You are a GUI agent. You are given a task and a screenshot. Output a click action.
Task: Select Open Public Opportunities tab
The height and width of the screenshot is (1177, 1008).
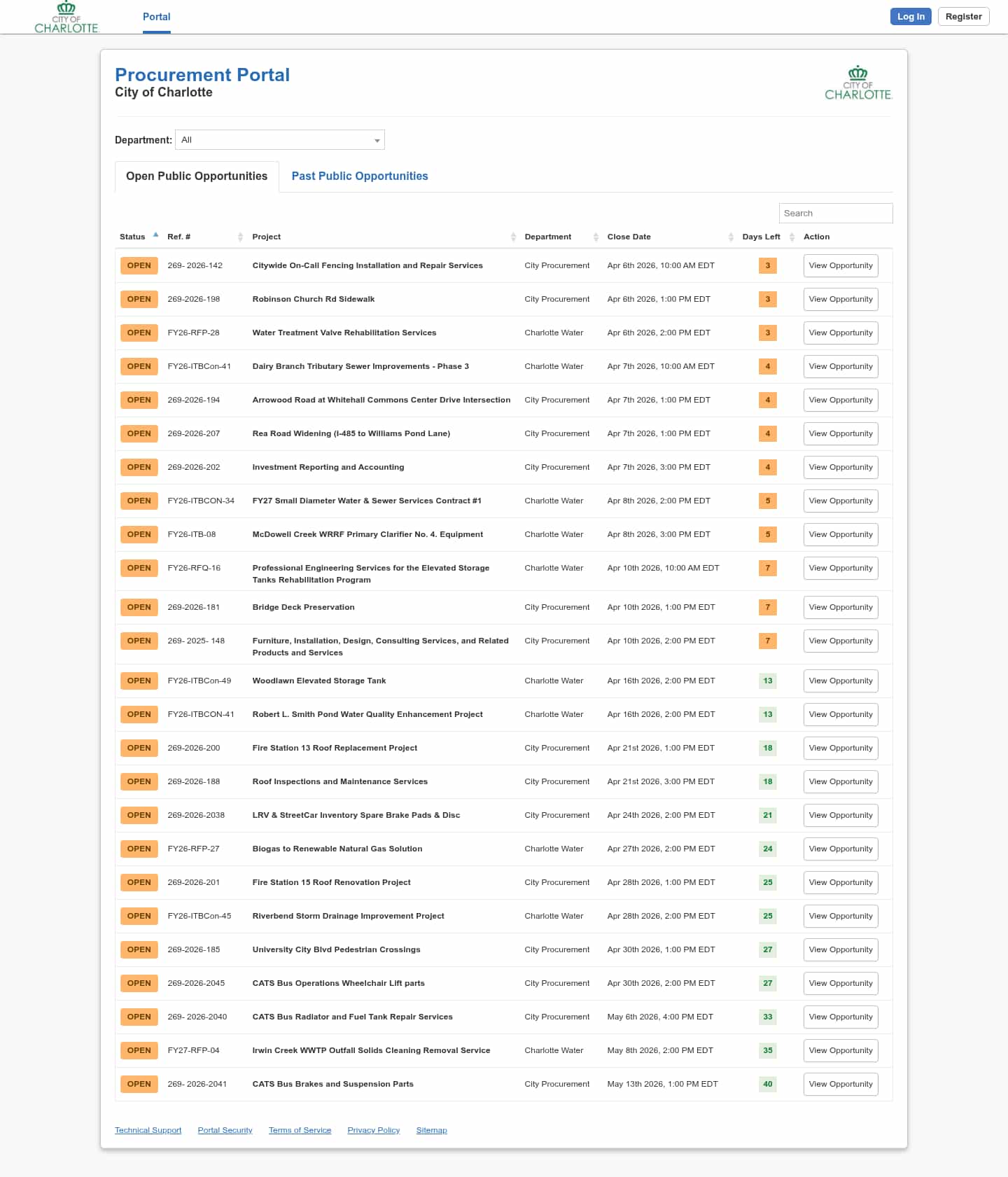(x=197, y=176)
